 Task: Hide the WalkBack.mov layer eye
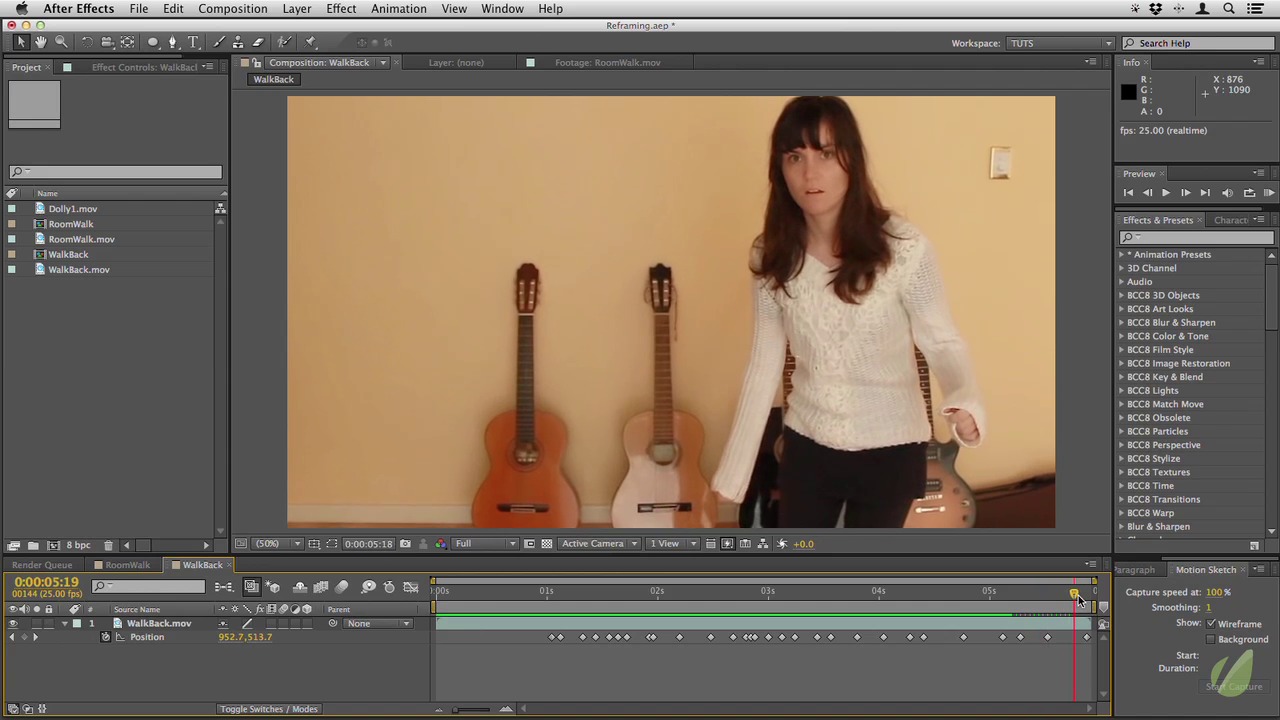click(13, 623)
